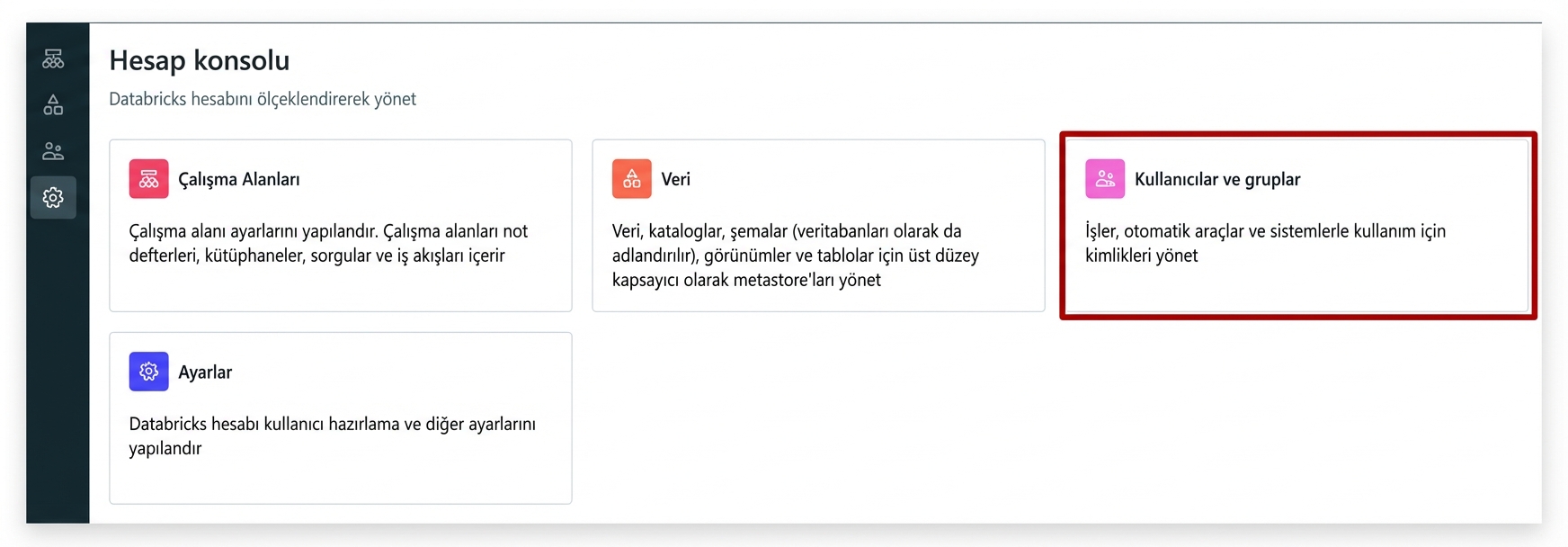This screenshot has height=547, width=1568.
Task: Select the Ayarlar gear icon in the sidebar
Action: 53,197
